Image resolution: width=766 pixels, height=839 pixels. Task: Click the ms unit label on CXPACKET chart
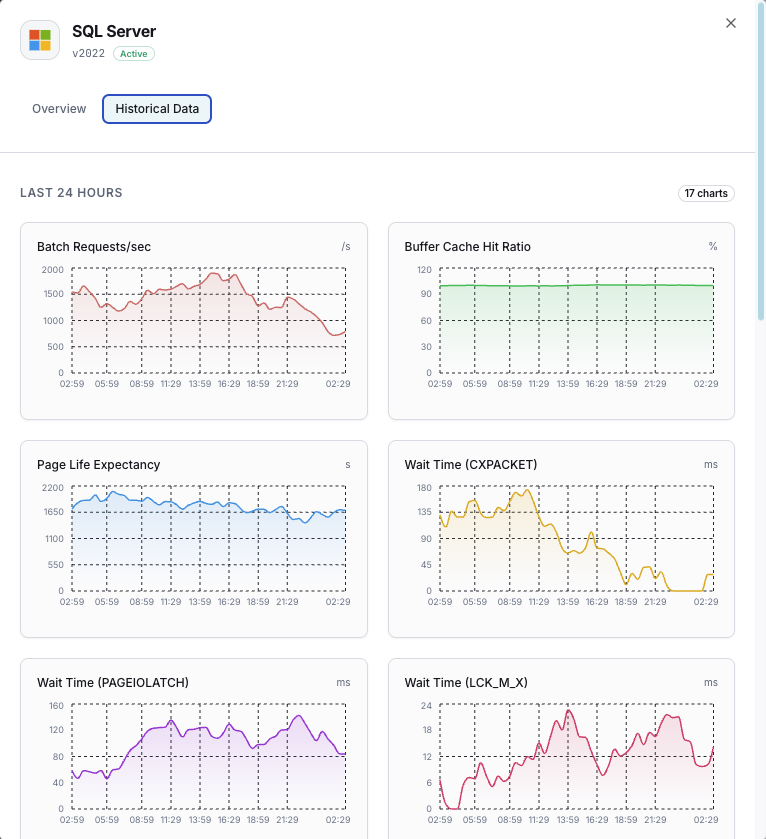tap(710, 464)
